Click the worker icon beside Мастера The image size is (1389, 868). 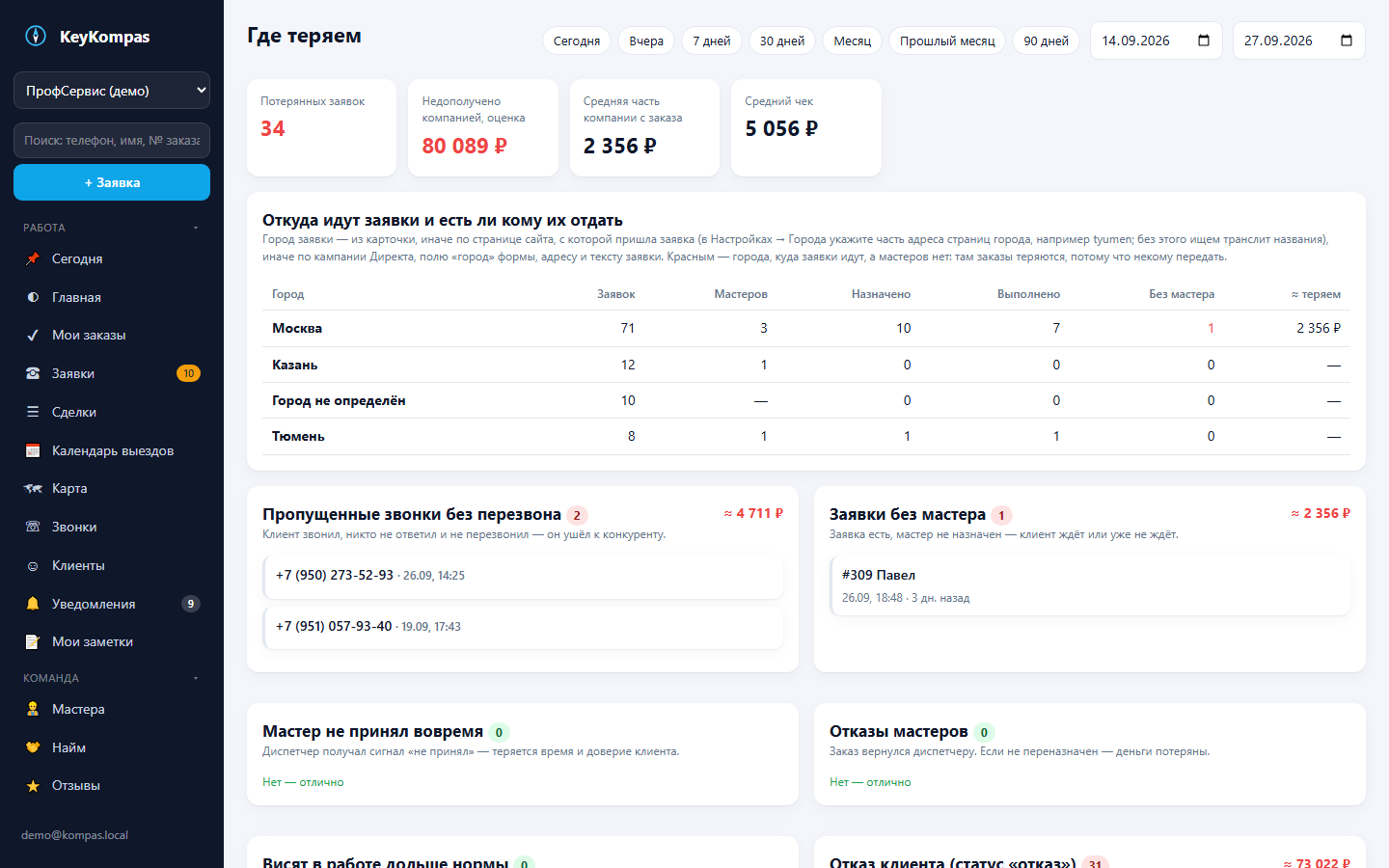coord(33,709)
